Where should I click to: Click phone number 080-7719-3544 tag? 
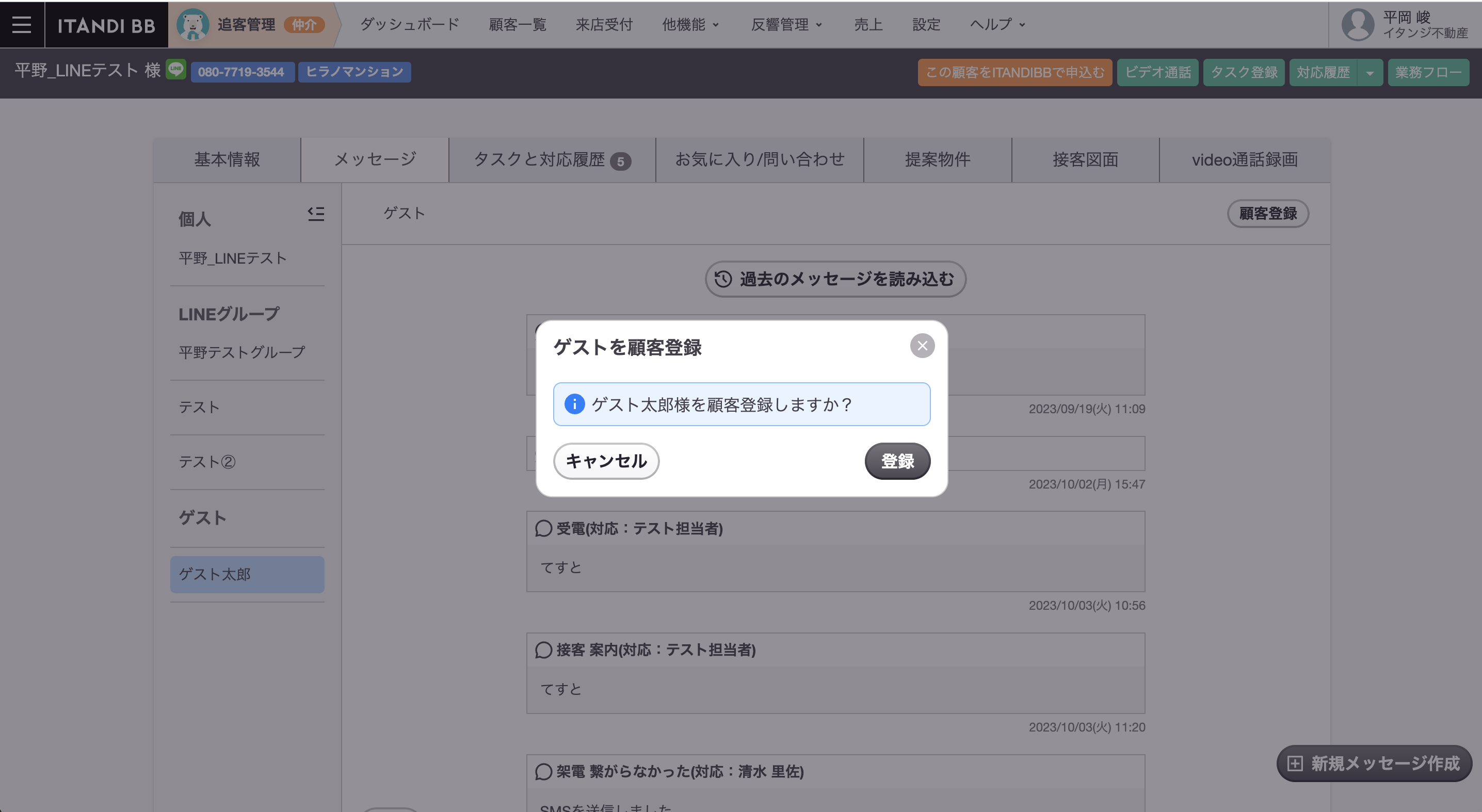point(242,72)
